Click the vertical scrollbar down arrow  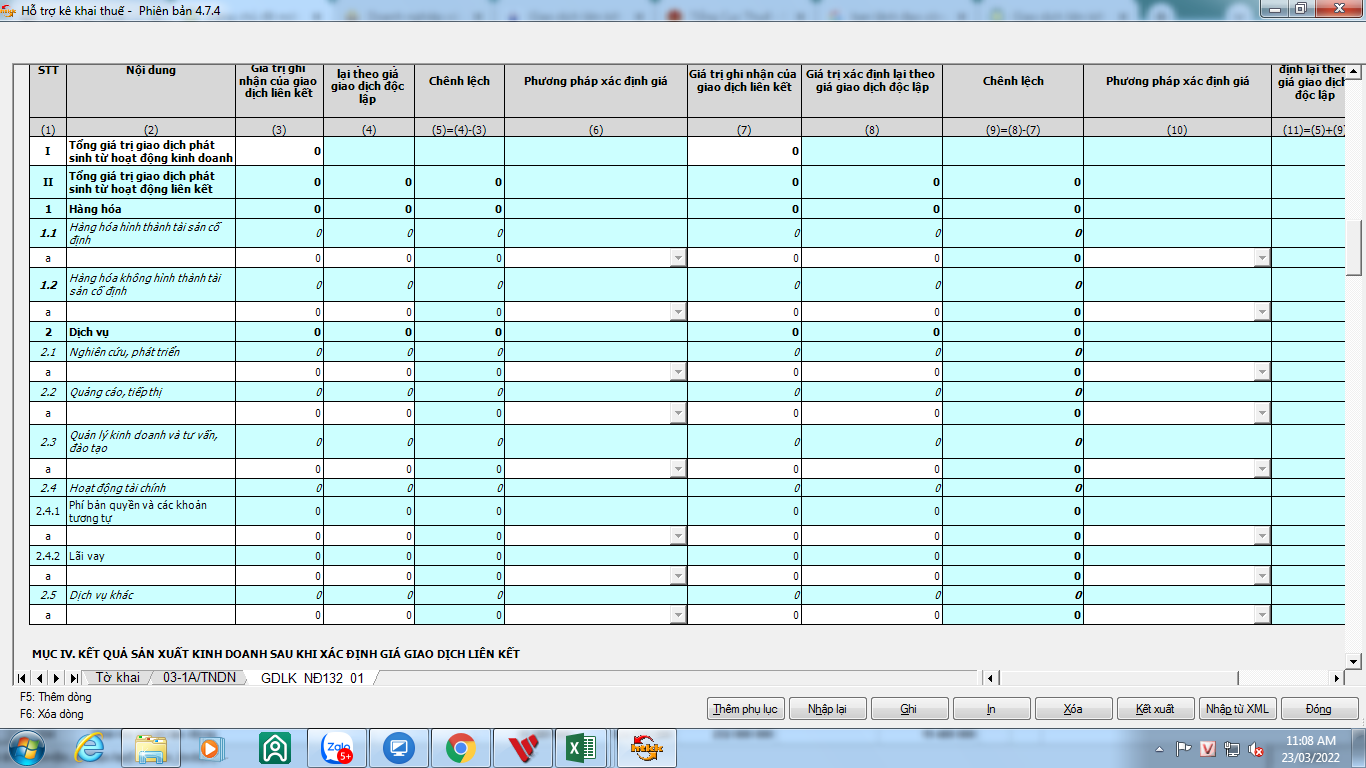(x=1354, y=661)
